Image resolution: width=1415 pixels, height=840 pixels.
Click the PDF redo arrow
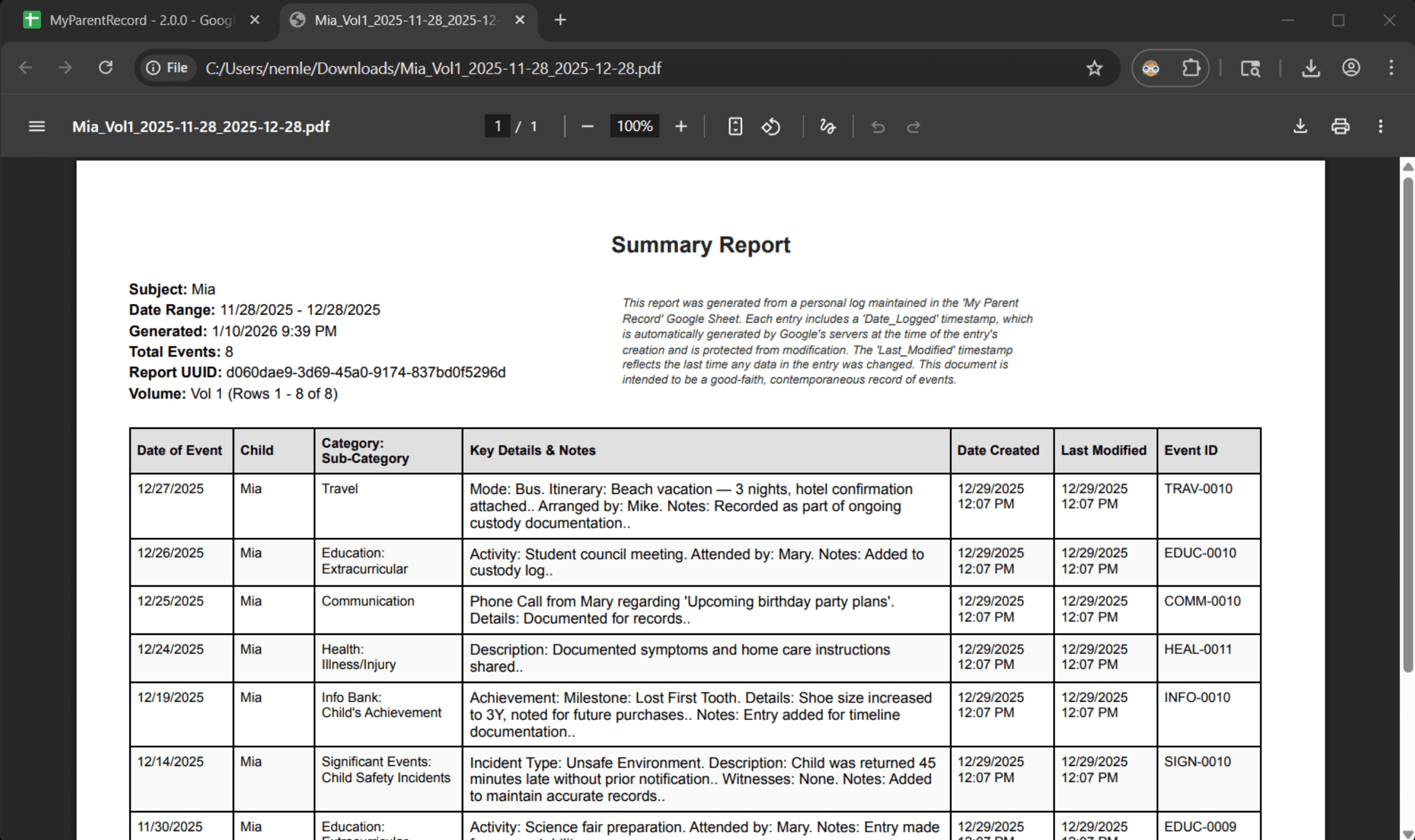914,127
